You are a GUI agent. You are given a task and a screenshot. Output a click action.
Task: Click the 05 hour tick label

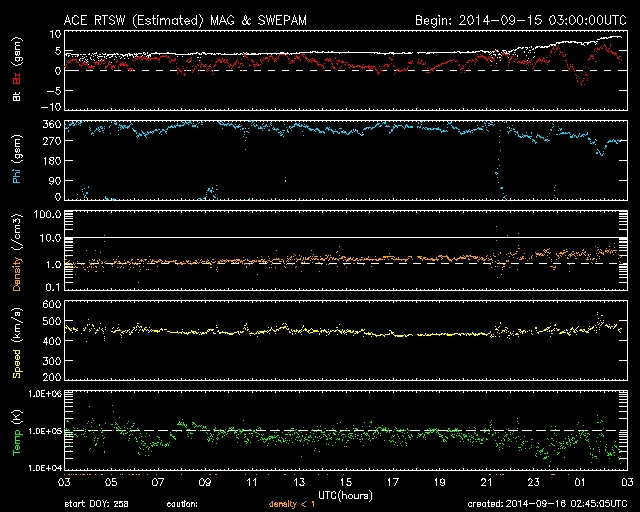click(x=110, y=482)
